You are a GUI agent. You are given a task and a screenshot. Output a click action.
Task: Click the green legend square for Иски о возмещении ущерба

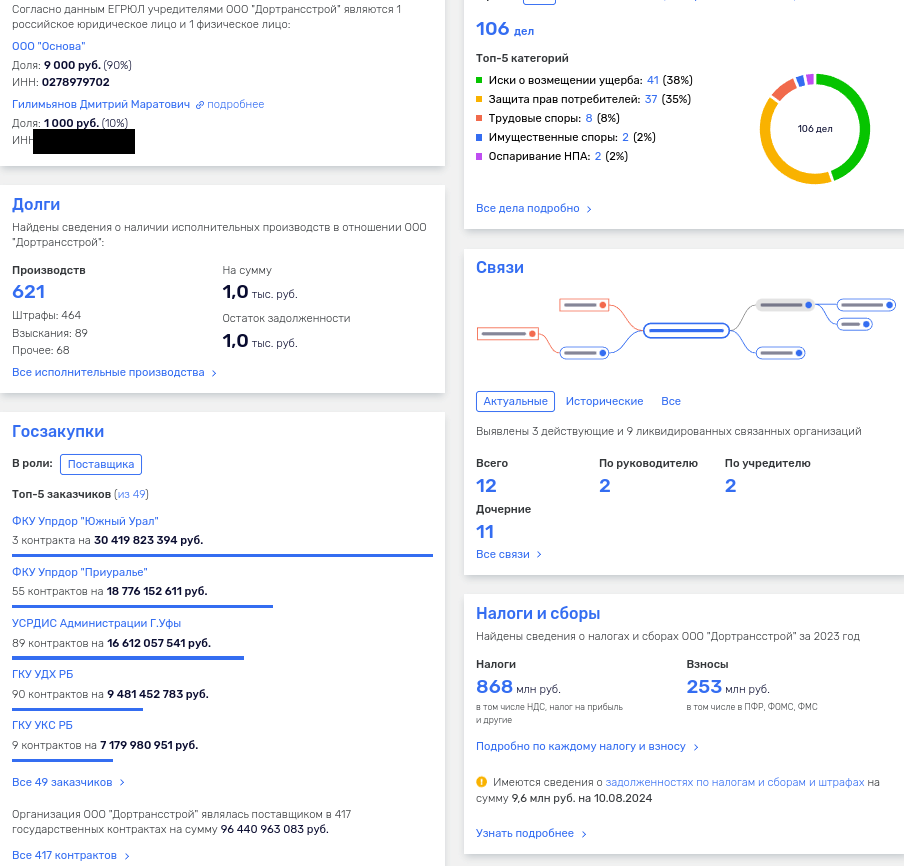[x=479, y=80]
